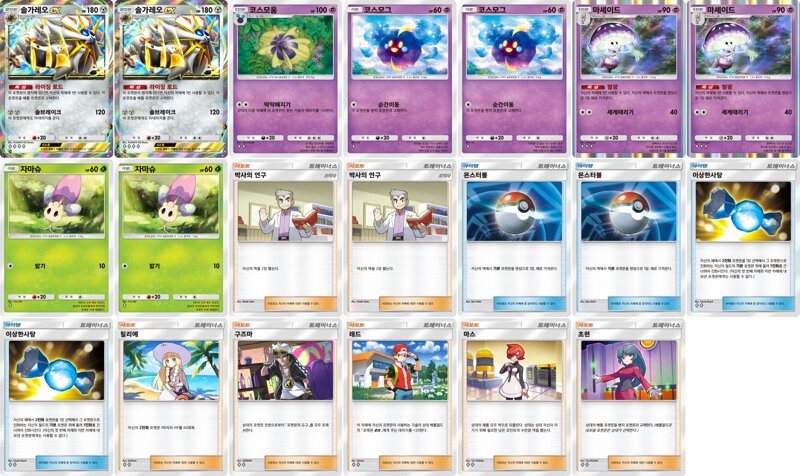Open the 마스 trainer card
Image resolution: width=800 pixels, height=476 pixels.
(514, 396)
